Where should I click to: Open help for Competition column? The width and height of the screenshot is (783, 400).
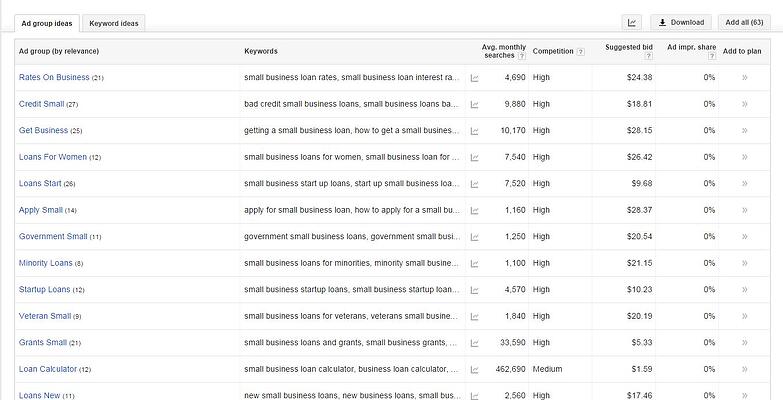coord(580,51)
